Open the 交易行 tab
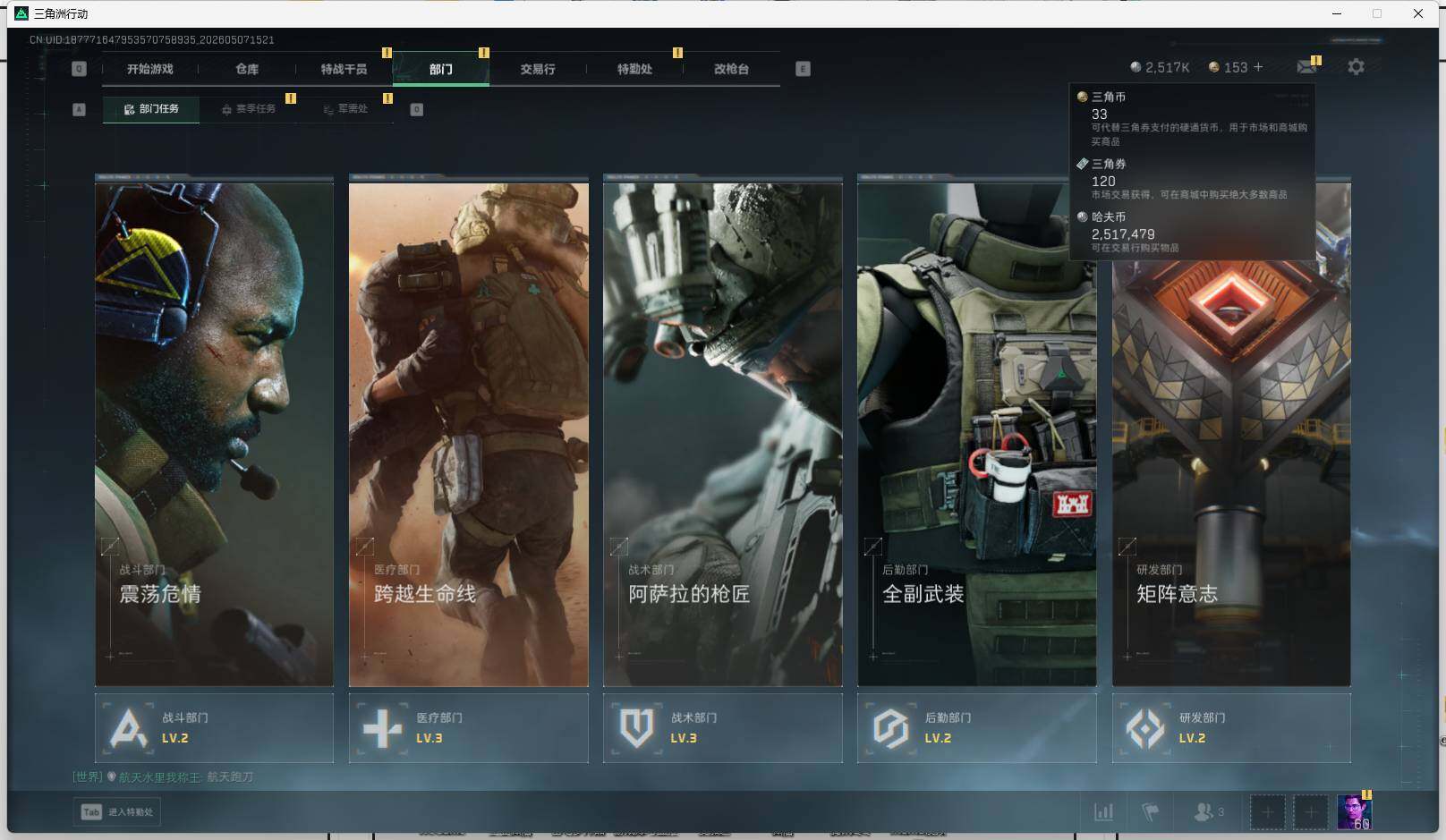 pos(538,69)
